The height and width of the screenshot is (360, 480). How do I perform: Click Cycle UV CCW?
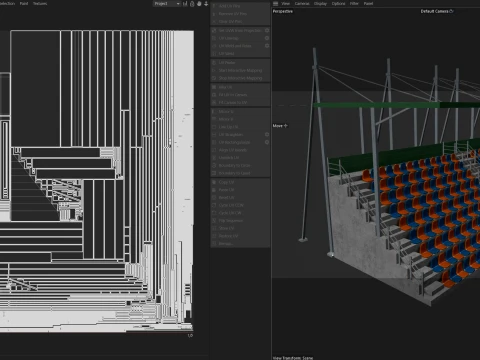pos(240,205)
